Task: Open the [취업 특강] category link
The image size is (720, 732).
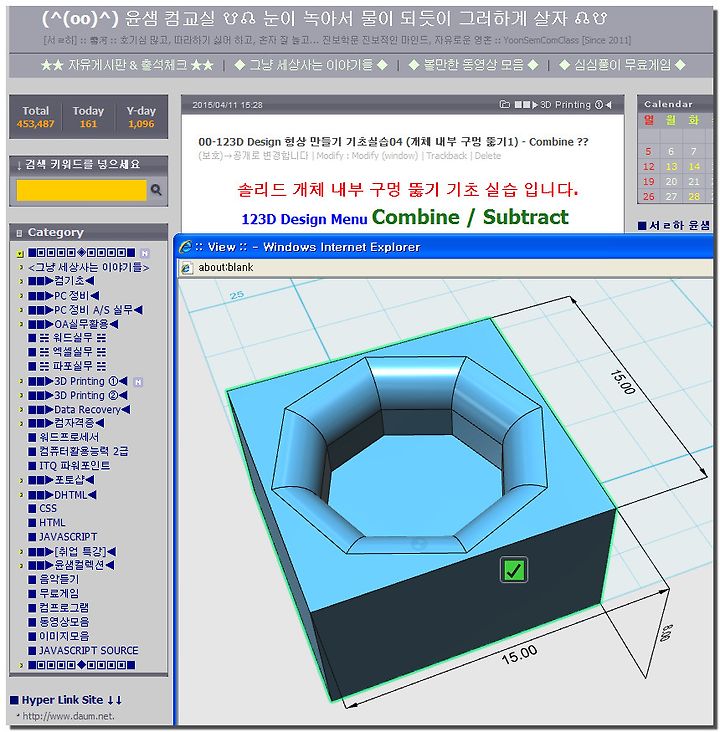Action: pyautogui.click(x=72, y=552)
